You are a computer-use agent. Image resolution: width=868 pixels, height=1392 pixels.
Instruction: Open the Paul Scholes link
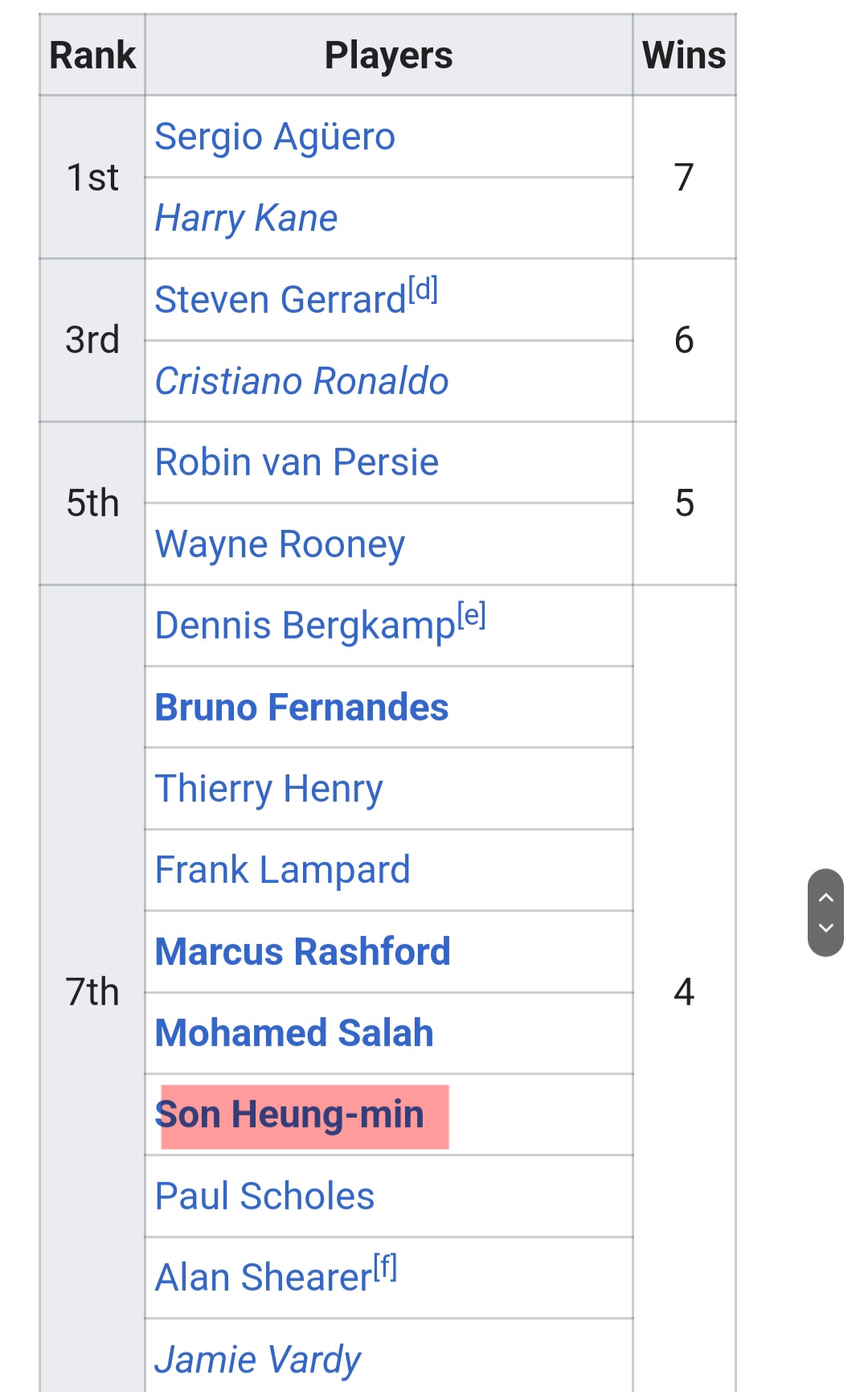(x=264, y=1197)
